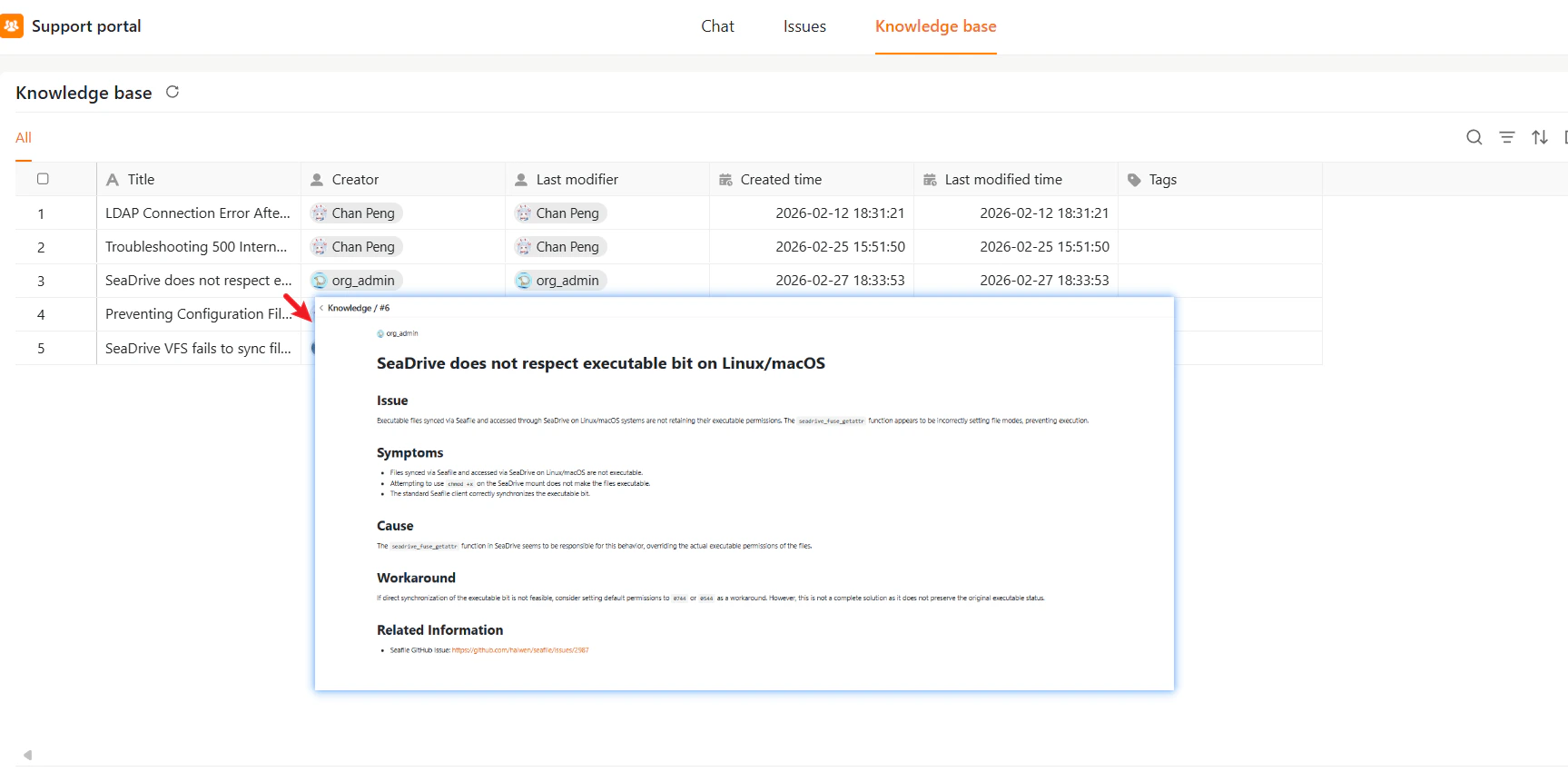Click the Last modifier column header
Image resolution: width=1568 pixels, height=772 pixels.
click(607, 180)
